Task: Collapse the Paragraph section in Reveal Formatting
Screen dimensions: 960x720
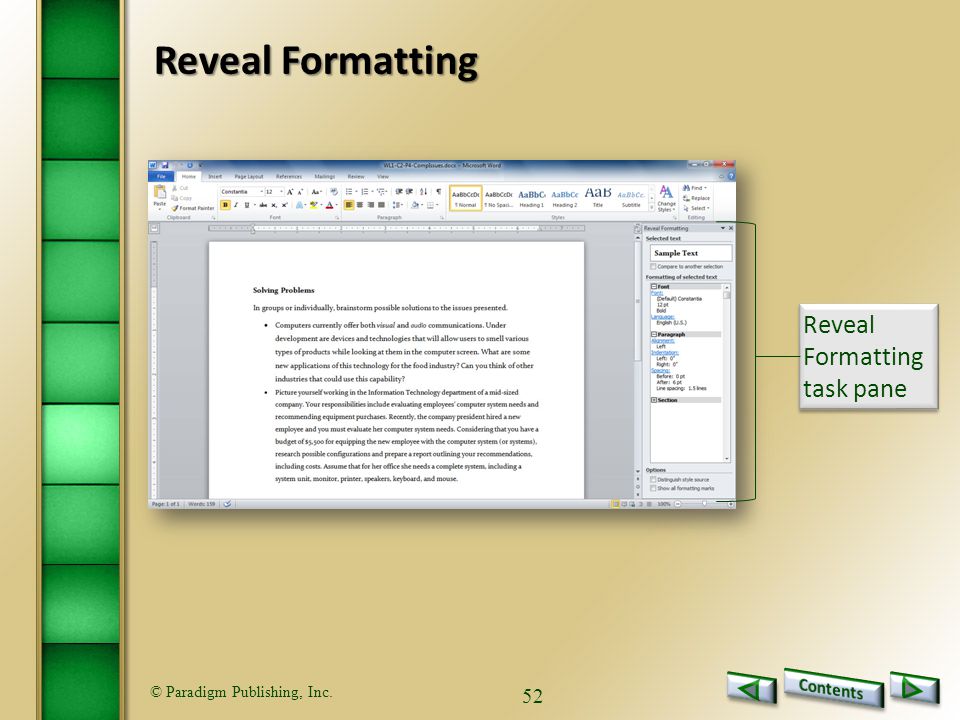Action: (654, 334)
